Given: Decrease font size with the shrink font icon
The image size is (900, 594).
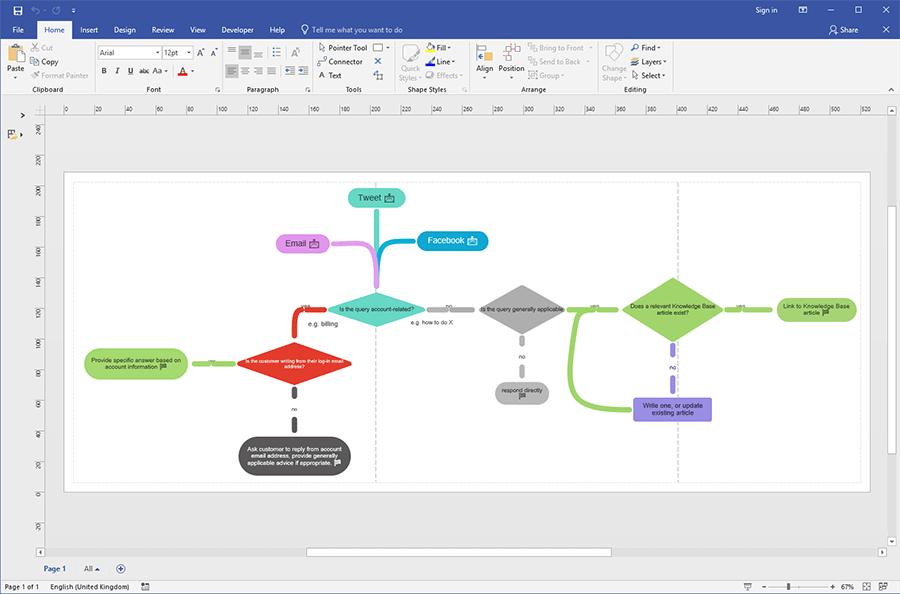Looking at the screenshot, I should pos(214,52).
